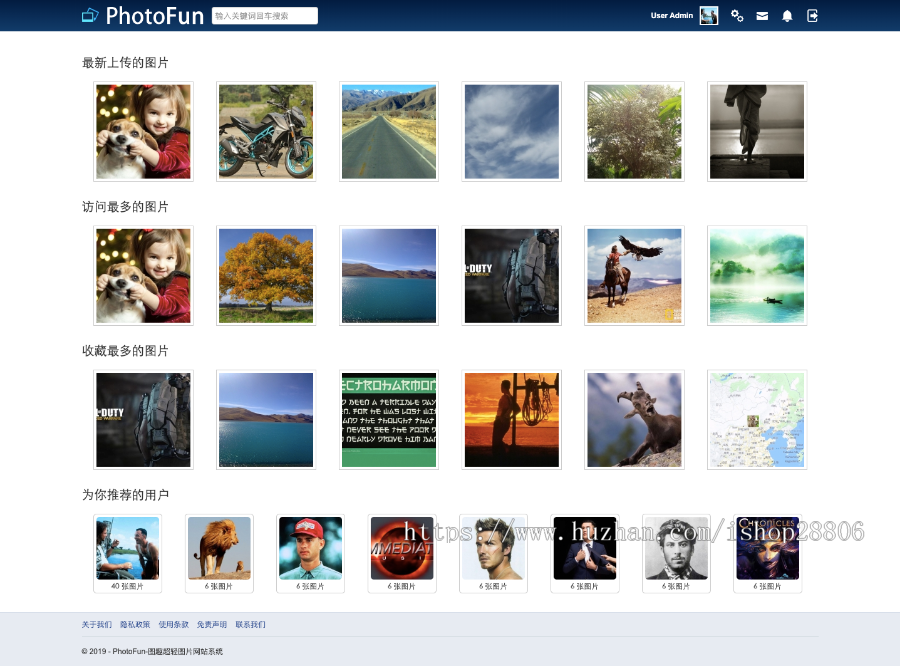Open the desert road photo thumbnail

tap(389, 131)
